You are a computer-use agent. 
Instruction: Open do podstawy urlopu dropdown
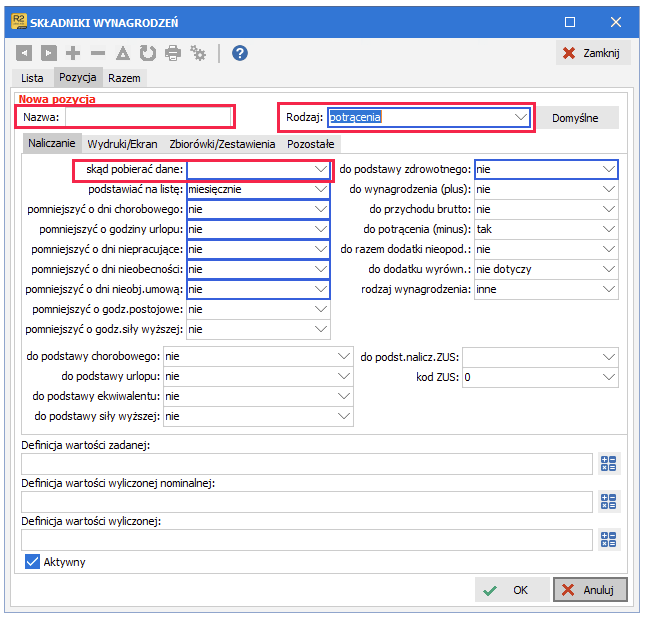pos(343,376)
